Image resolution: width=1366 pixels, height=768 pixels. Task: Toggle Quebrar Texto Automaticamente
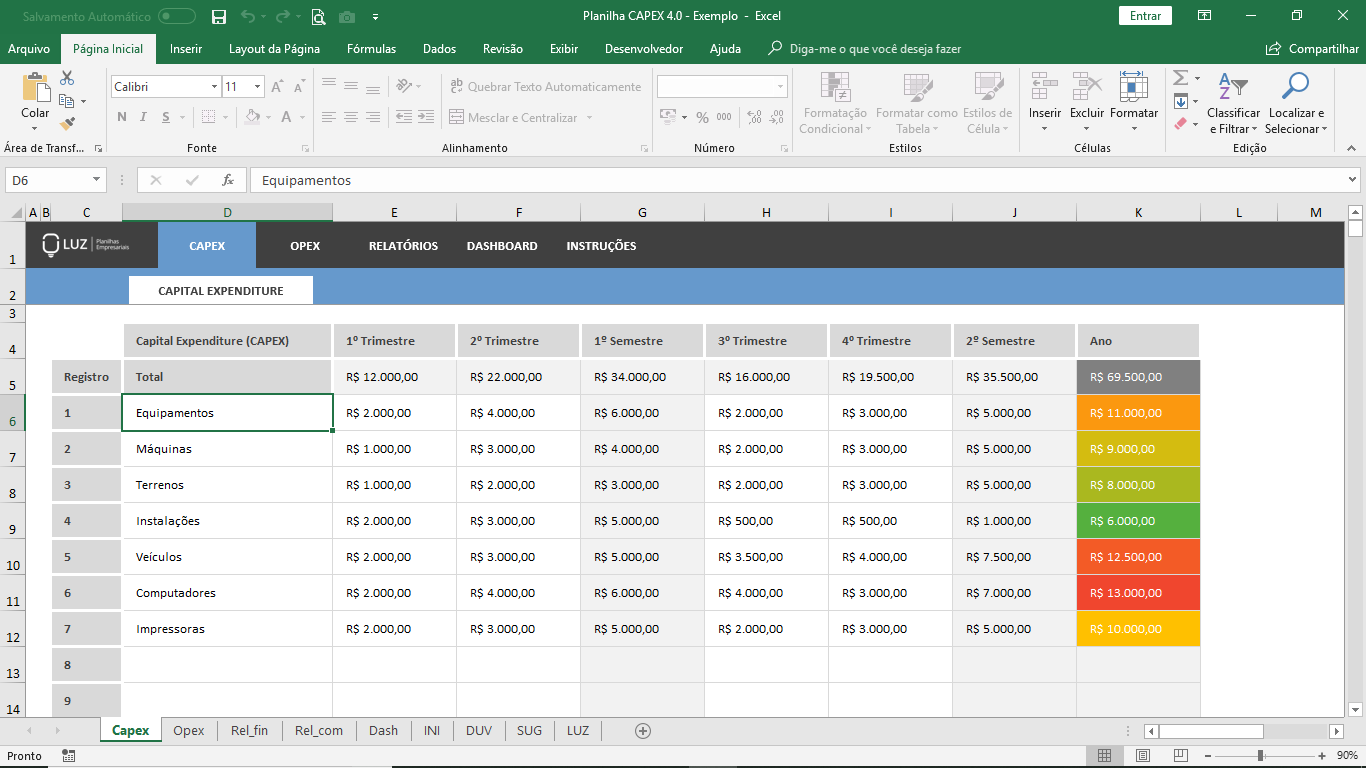coord(546,87)
